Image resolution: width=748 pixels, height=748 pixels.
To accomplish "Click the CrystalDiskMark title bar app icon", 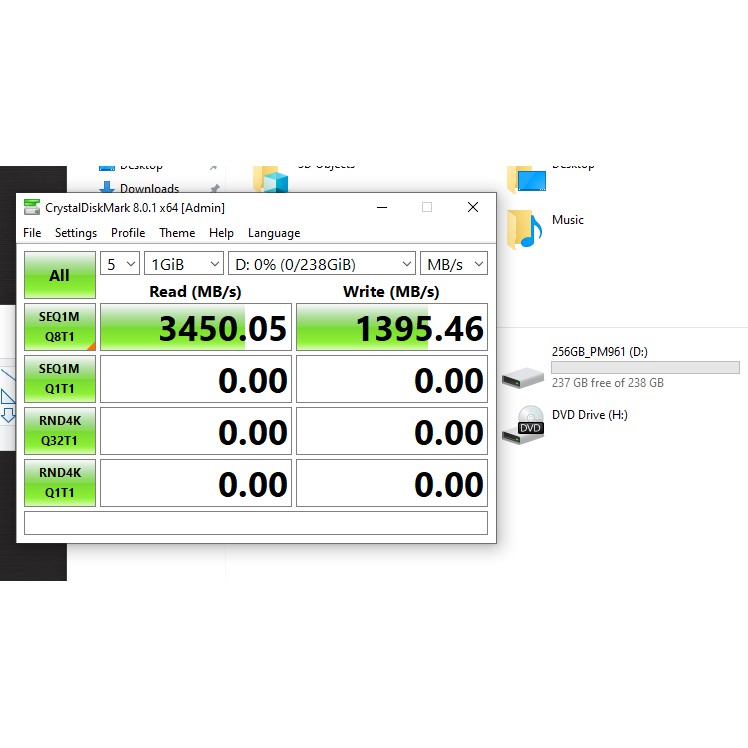I will pos(32,208).
